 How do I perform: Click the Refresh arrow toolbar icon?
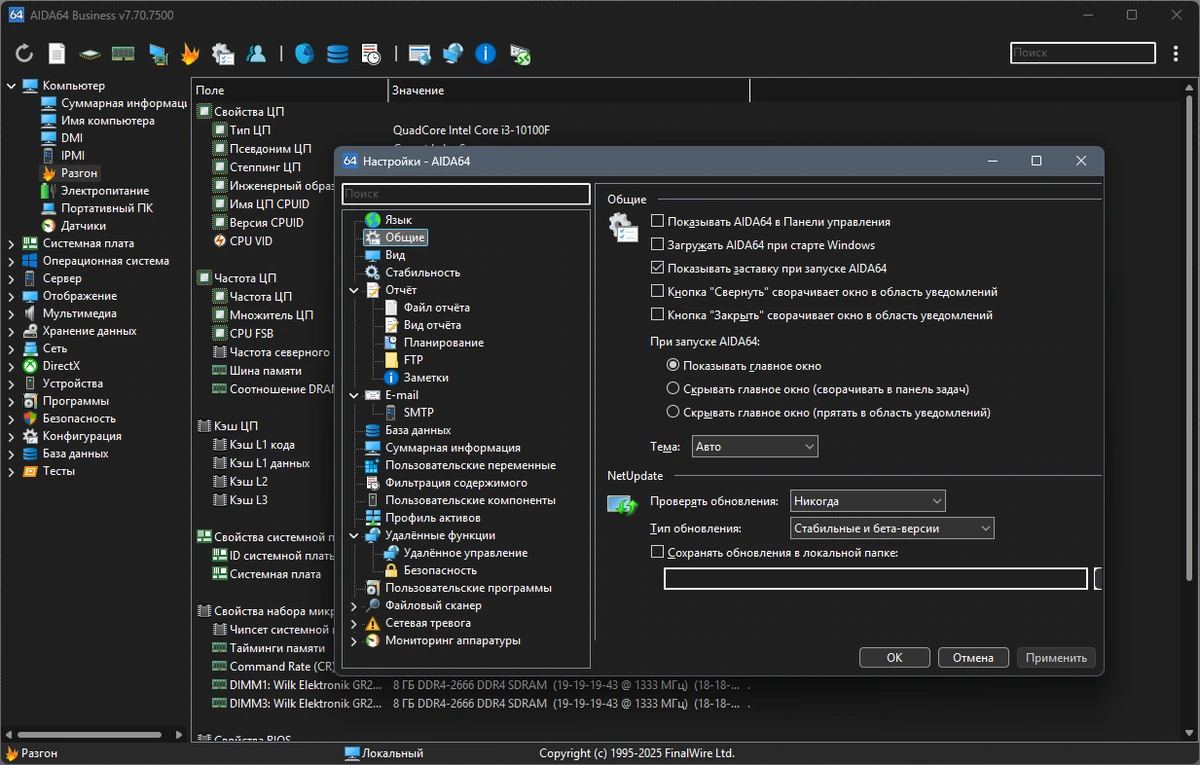click(24, 54)
